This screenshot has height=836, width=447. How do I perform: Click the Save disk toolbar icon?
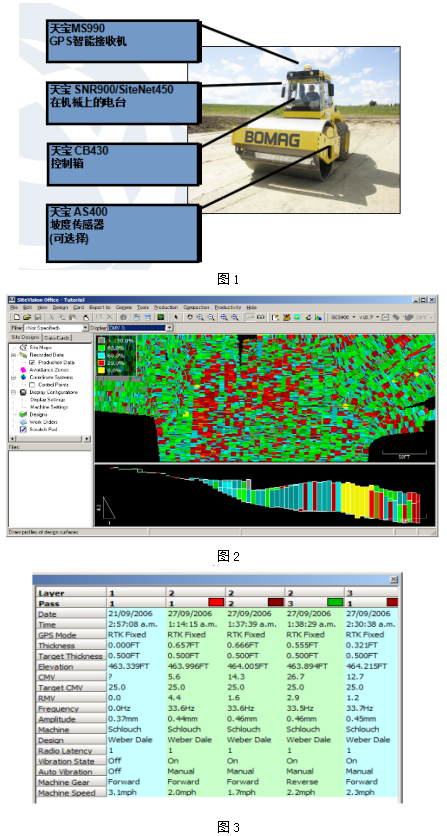38,317
